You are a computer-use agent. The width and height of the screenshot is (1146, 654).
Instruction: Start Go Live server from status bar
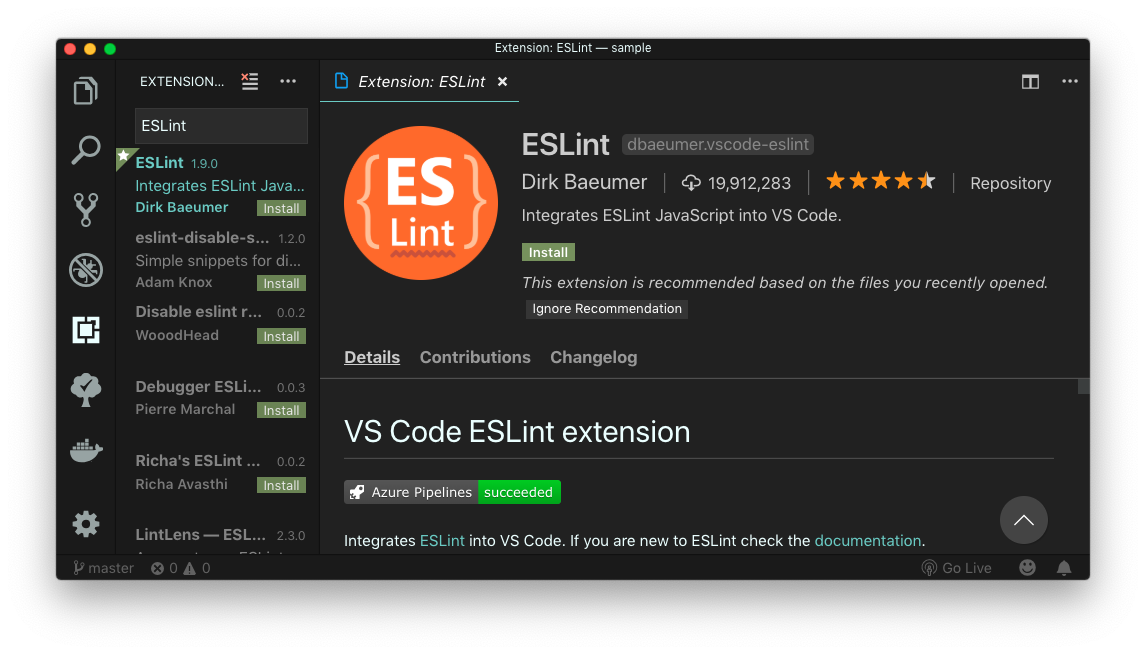(x=957, y=568)
